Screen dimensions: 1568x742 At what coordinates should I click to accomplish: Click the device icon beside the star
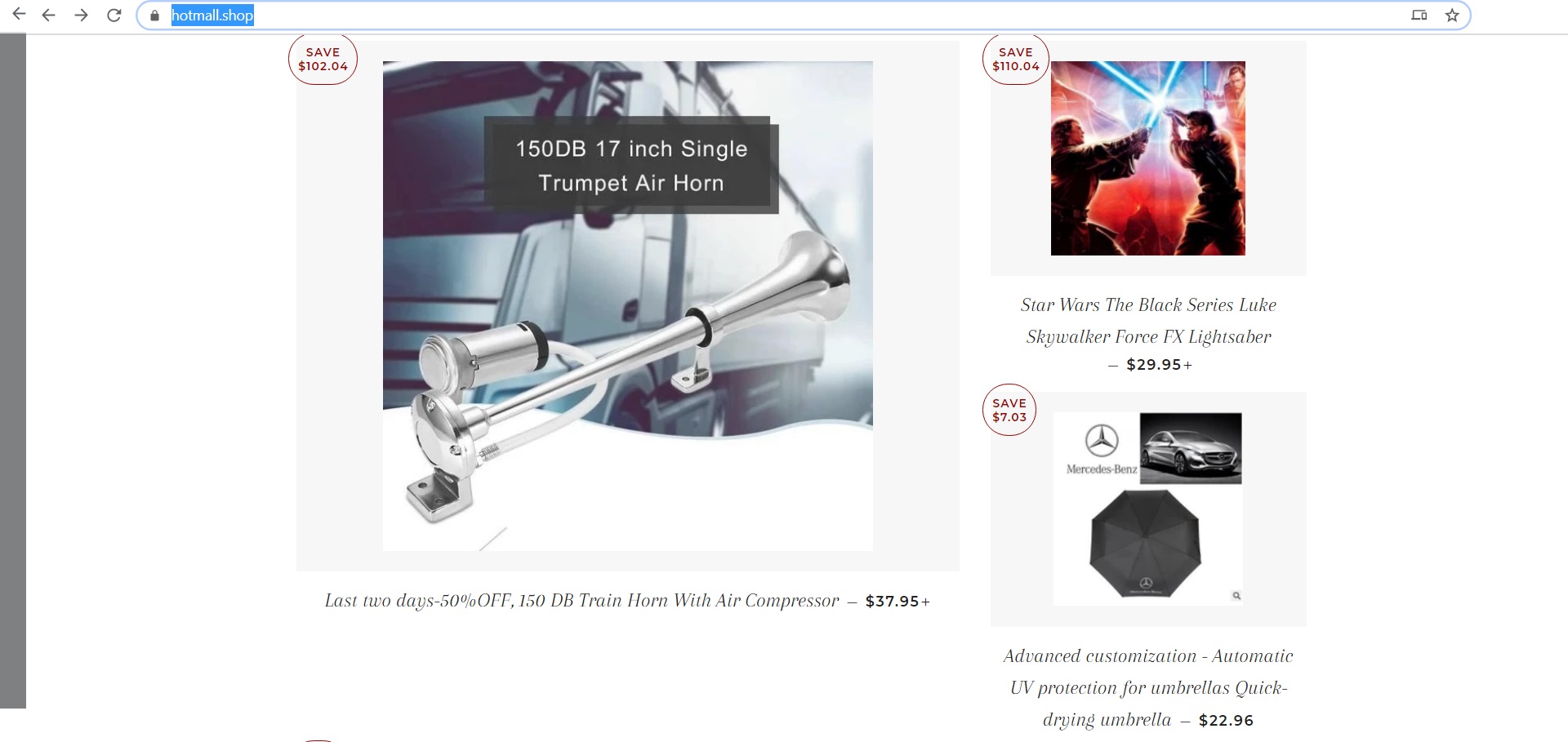[1419, 16]
